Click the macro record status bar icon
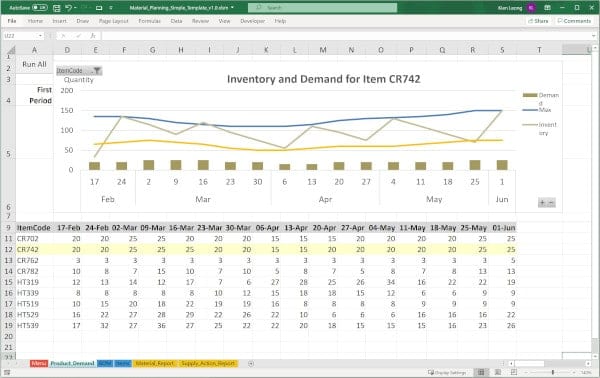 (x=7, y=372)
